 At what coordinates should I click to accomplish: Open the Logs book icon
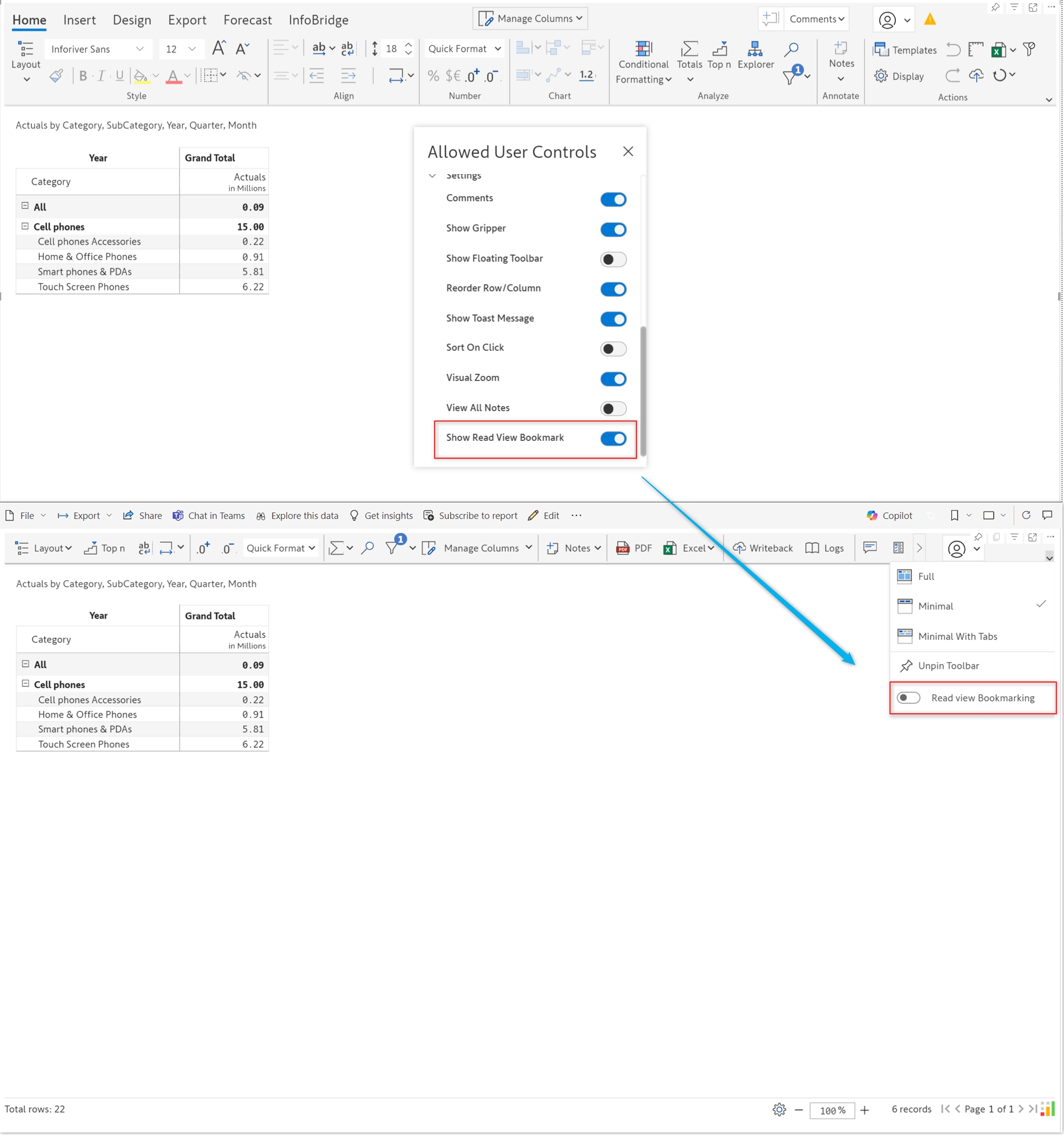pos(812,548)
